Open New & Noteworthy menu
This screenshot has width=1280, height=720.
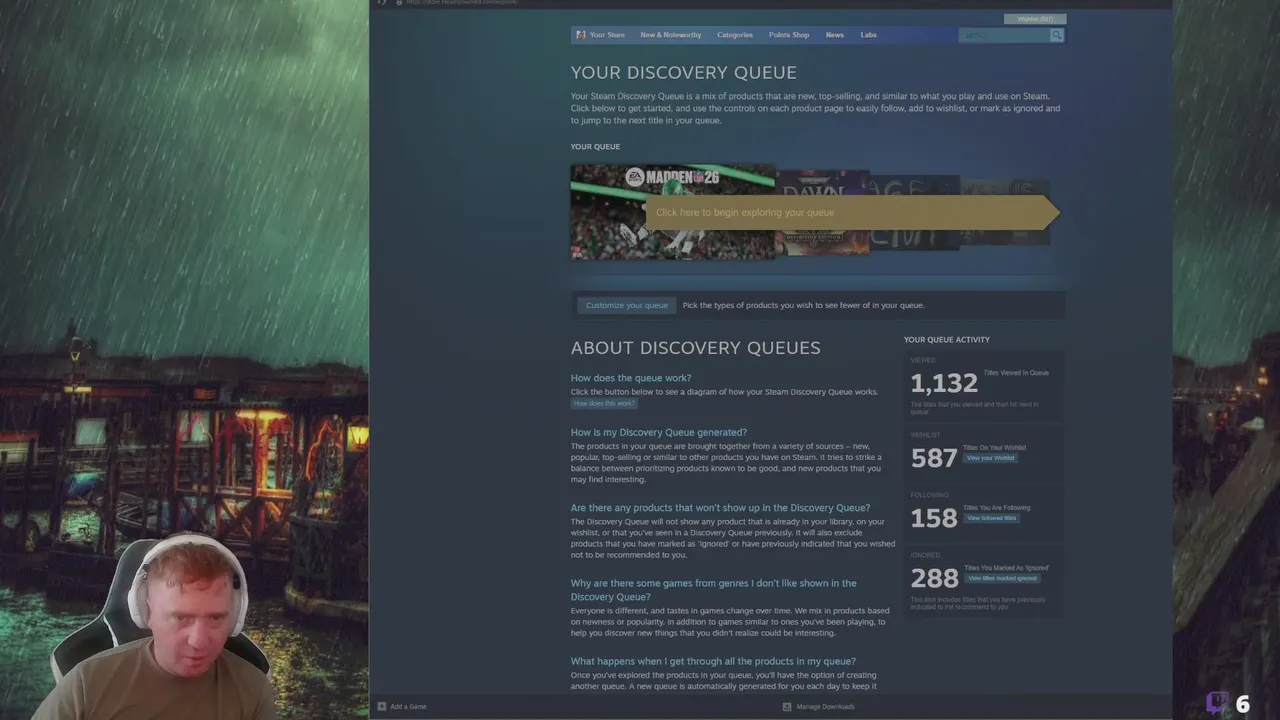(671, 35)
